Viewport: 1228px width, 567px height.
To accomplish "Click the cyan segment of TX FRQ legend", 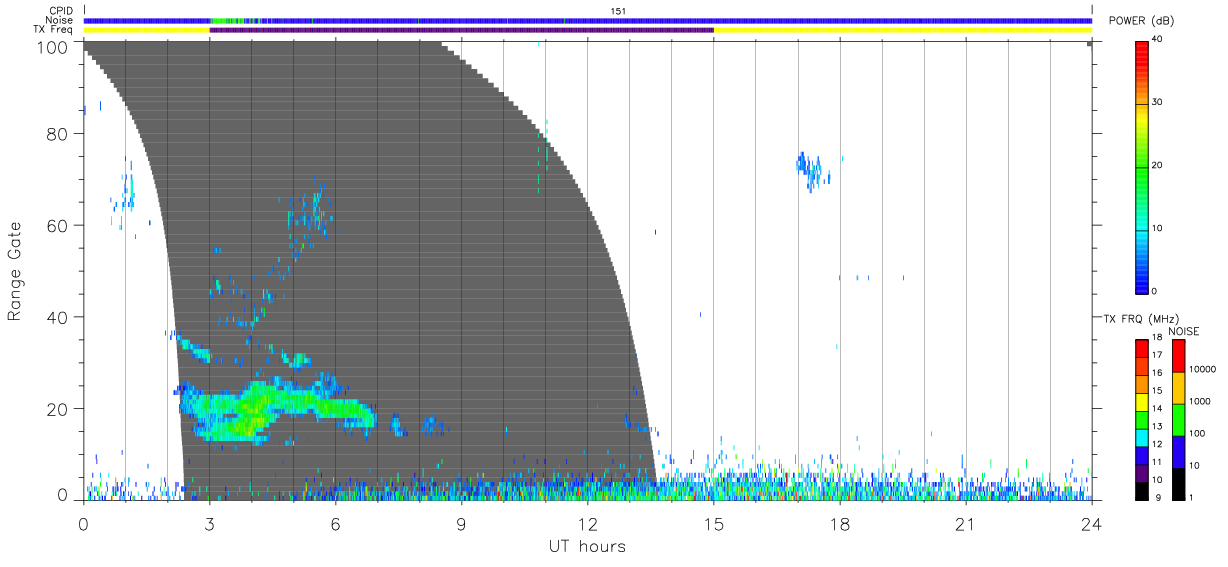I will [1142, 437].
